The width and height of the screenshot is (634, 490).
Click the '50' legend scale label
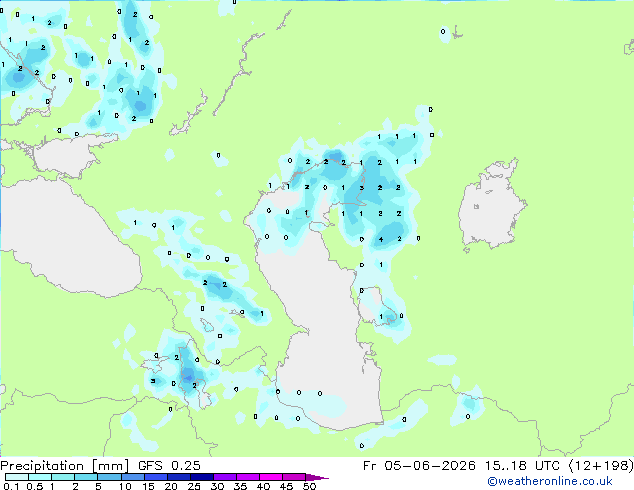pyautogui.click(x=310, y=486)
